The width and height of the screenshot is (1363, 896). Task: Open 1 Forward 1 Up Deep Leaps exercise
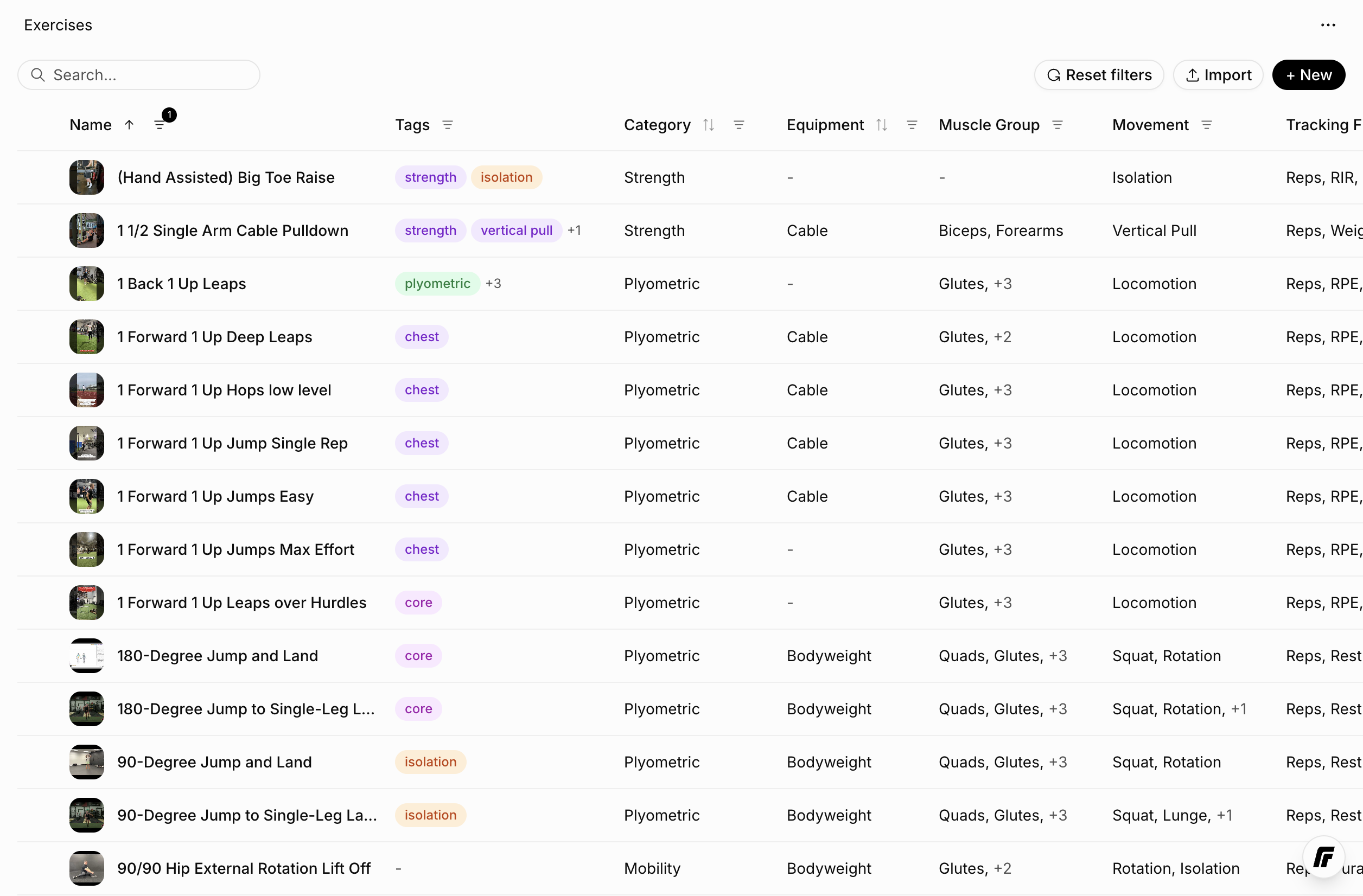click(x=214, y=337)
